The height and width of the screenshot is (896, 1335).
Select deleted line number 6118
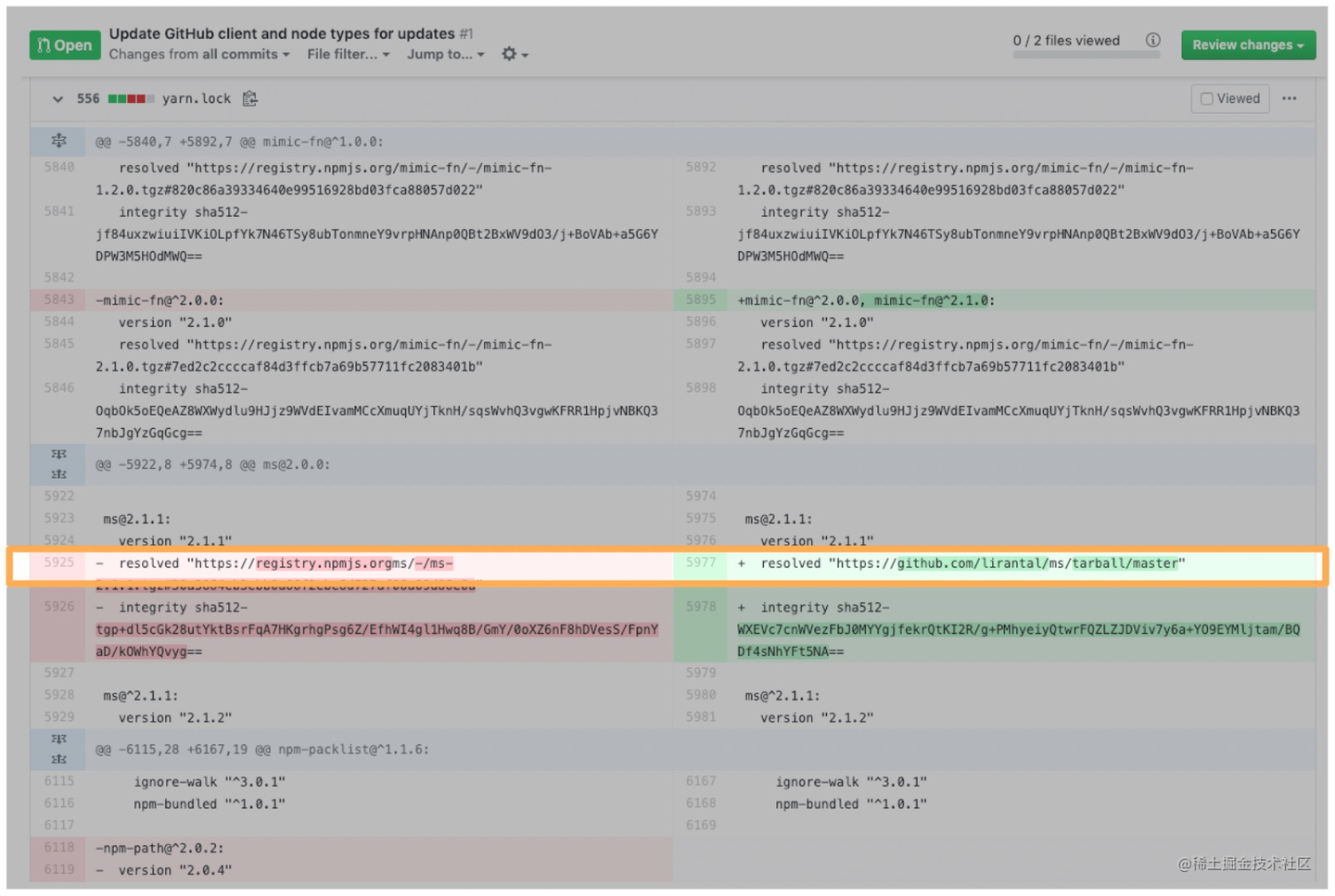click(x=59, y=848)
